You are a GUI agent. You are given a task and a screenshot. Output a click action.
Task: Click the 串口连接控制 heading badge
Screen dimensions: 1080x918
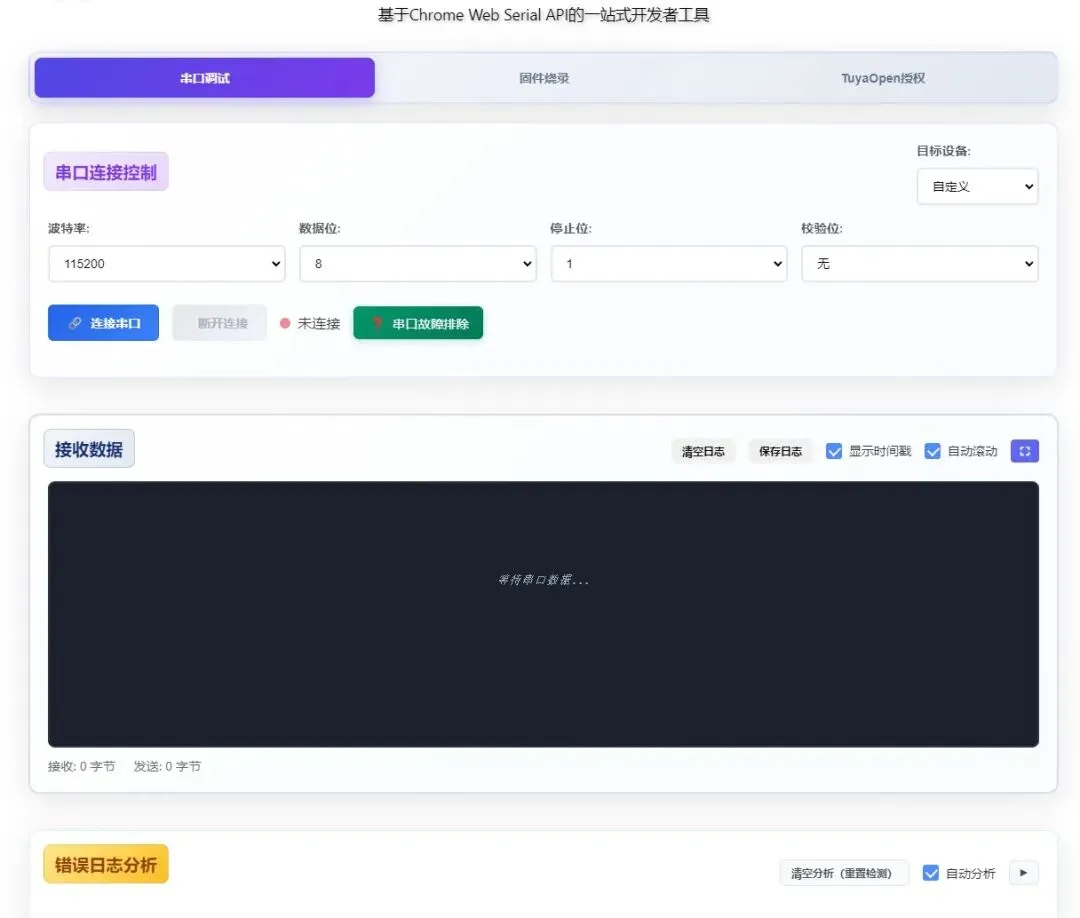pos(106,172)
